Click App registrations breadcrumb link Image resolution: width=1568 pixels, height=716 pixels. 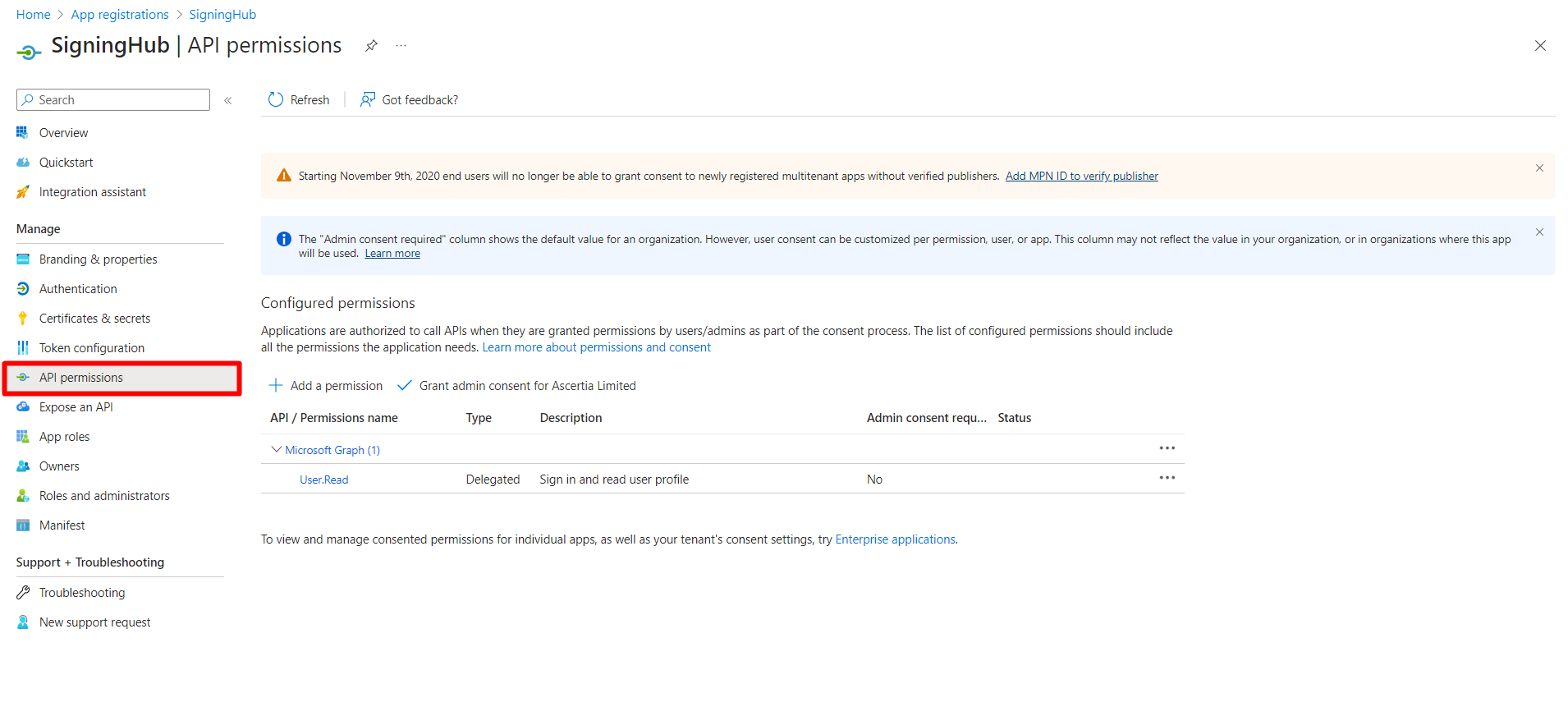pyautogui.click(x=120, y=15)
